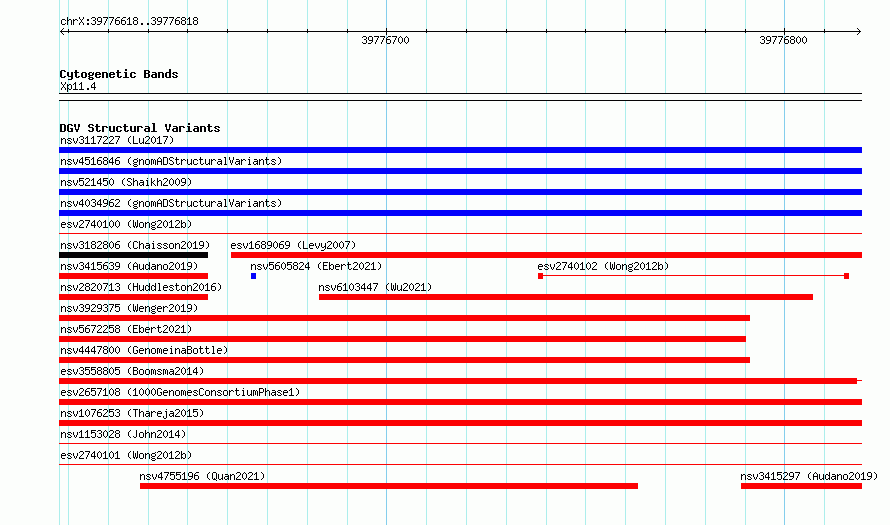Viewport: 890px width, 525px height.
Task: Open nsv1076253 (Thareja2015) label
Action: (x=132, y=413)
